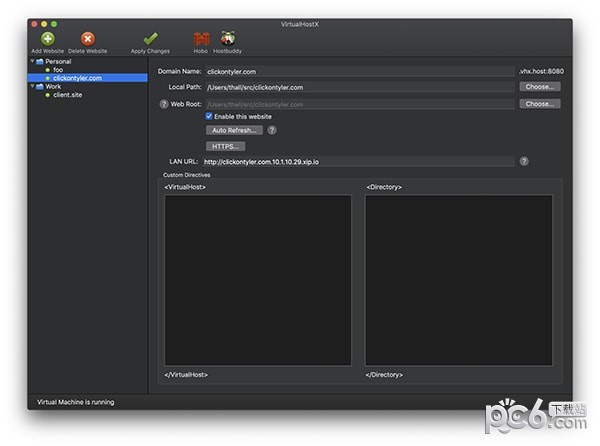
Task: Click Choose button for Web Root
Action: coord(540,104)
